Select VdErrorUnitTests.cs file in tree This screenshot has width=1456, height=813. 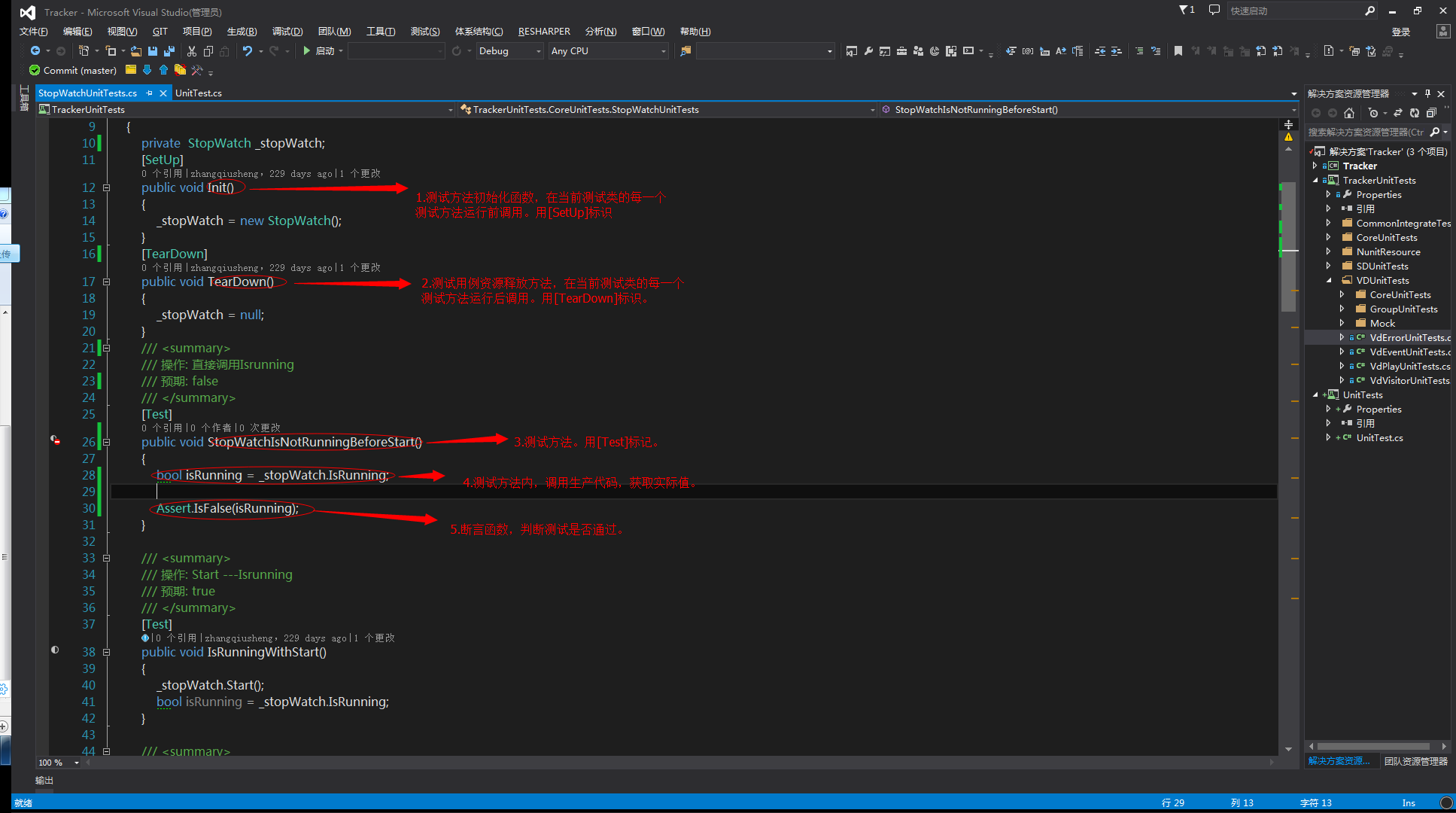click(x=1409, y=337)
